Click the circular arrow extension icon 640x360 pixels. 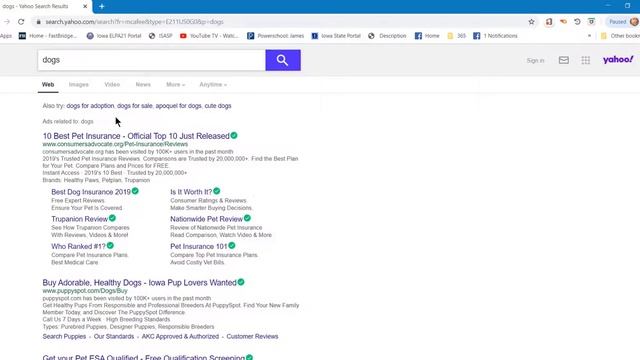577,22
